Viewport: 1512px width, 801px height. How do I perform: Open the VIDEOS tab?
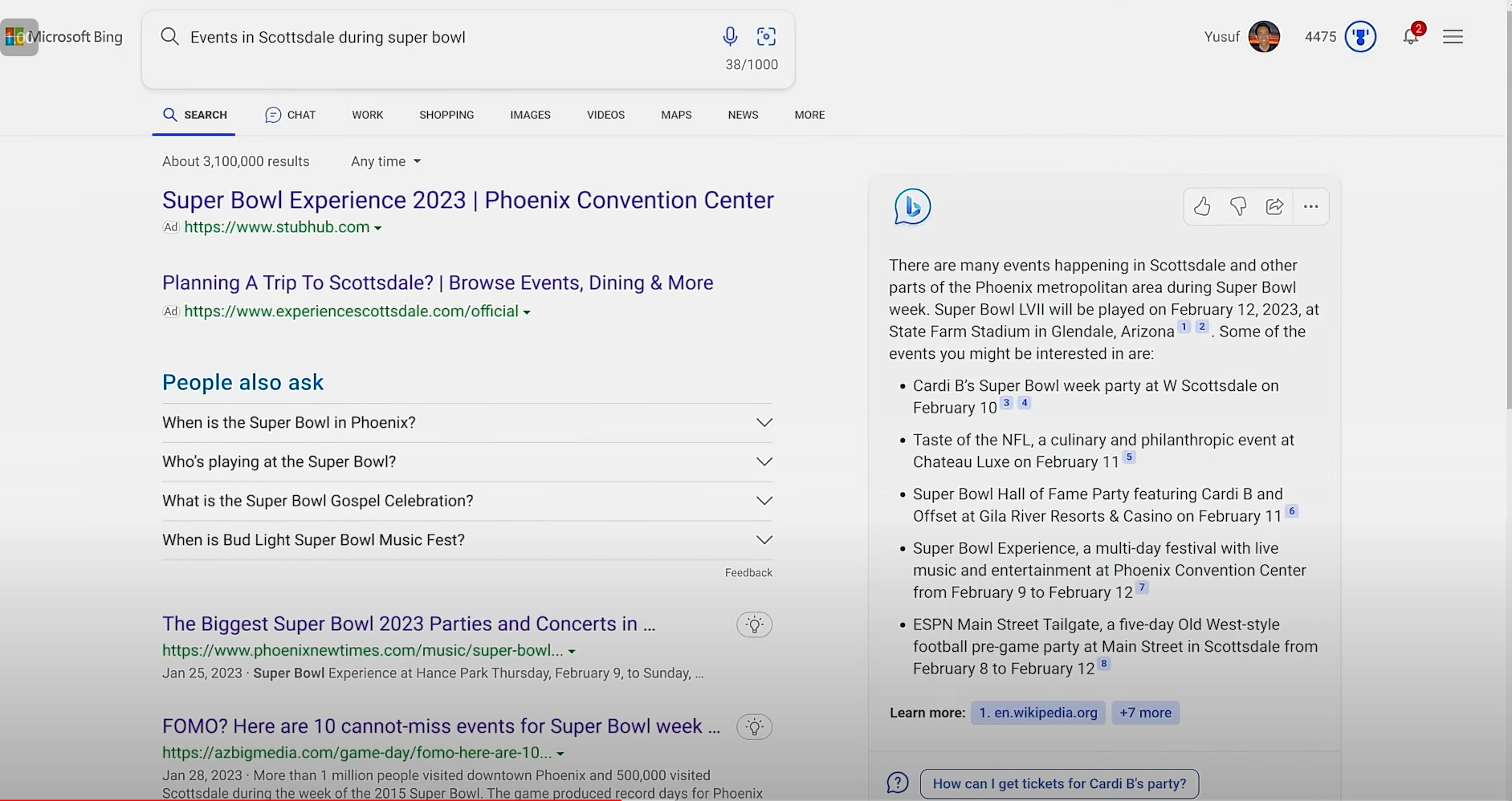coord(605,115)
